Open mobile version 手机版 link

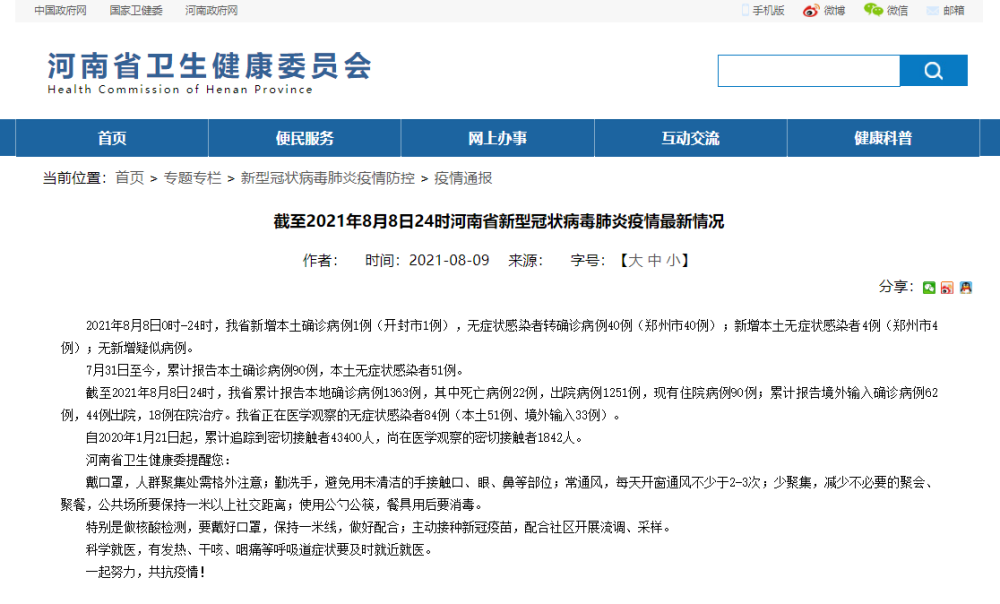[763, 10]
